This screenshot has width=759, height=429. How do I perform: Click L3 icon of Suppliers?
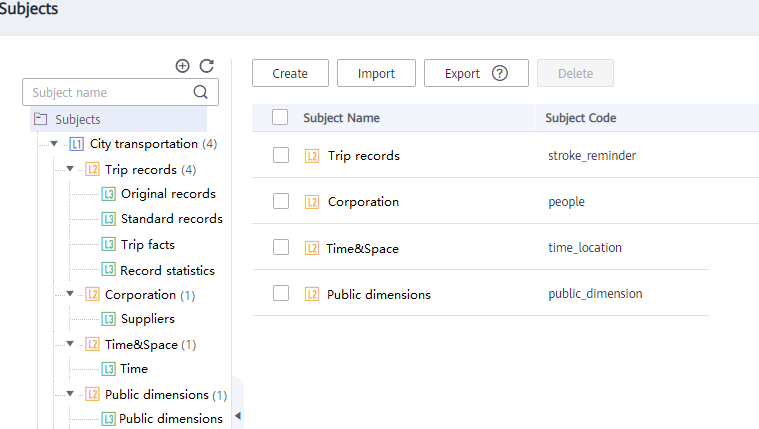[x=108, y=319]
